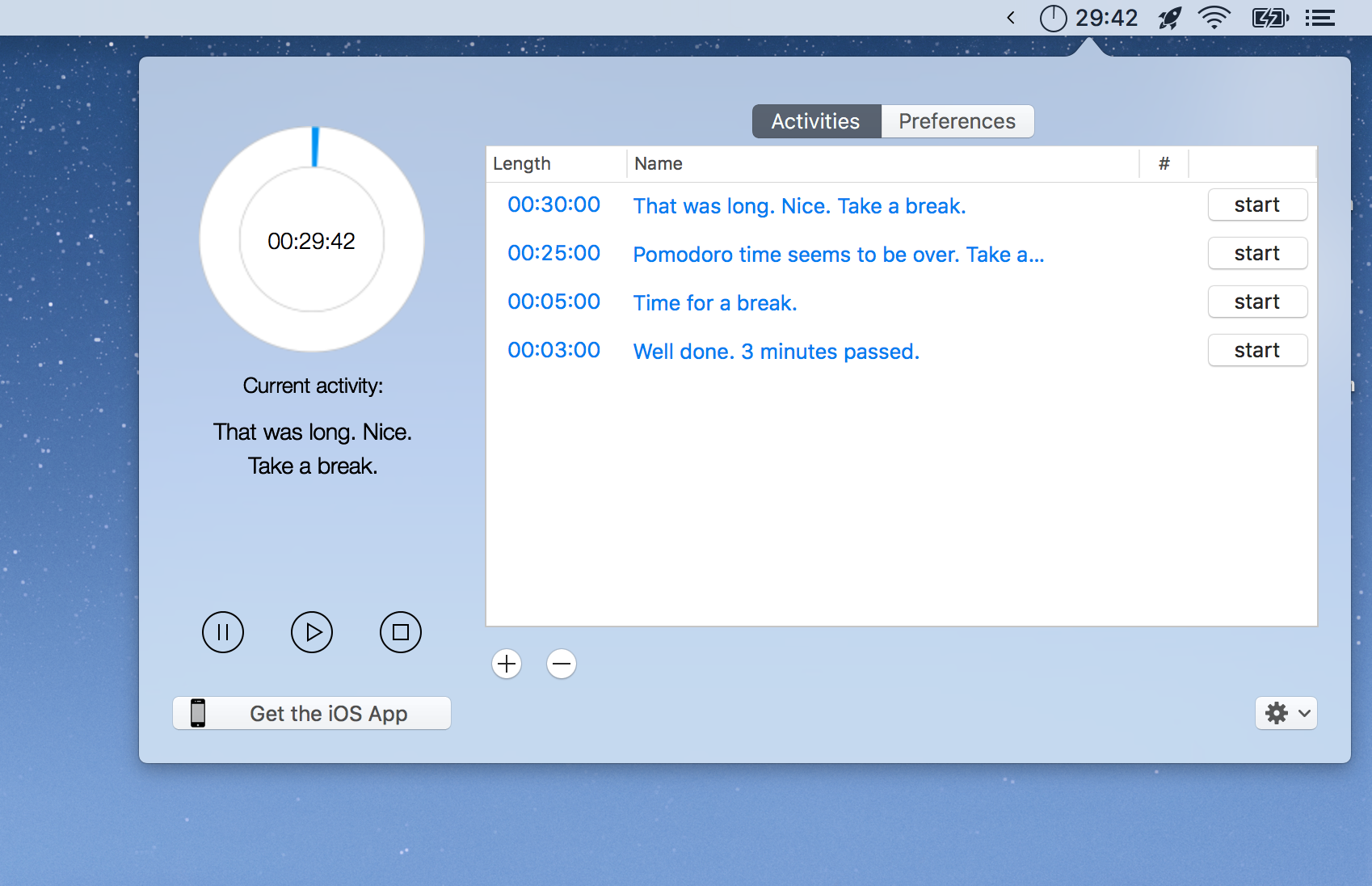Open the gear settings dropdown

(x=1286, y=713)
